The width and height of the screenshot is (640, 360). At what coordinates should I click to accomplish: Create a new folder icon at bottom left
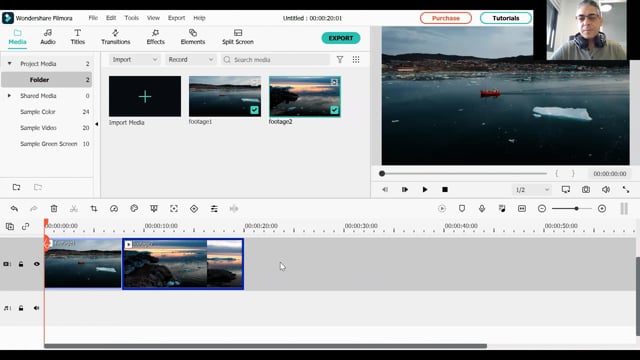coord(16,187)
